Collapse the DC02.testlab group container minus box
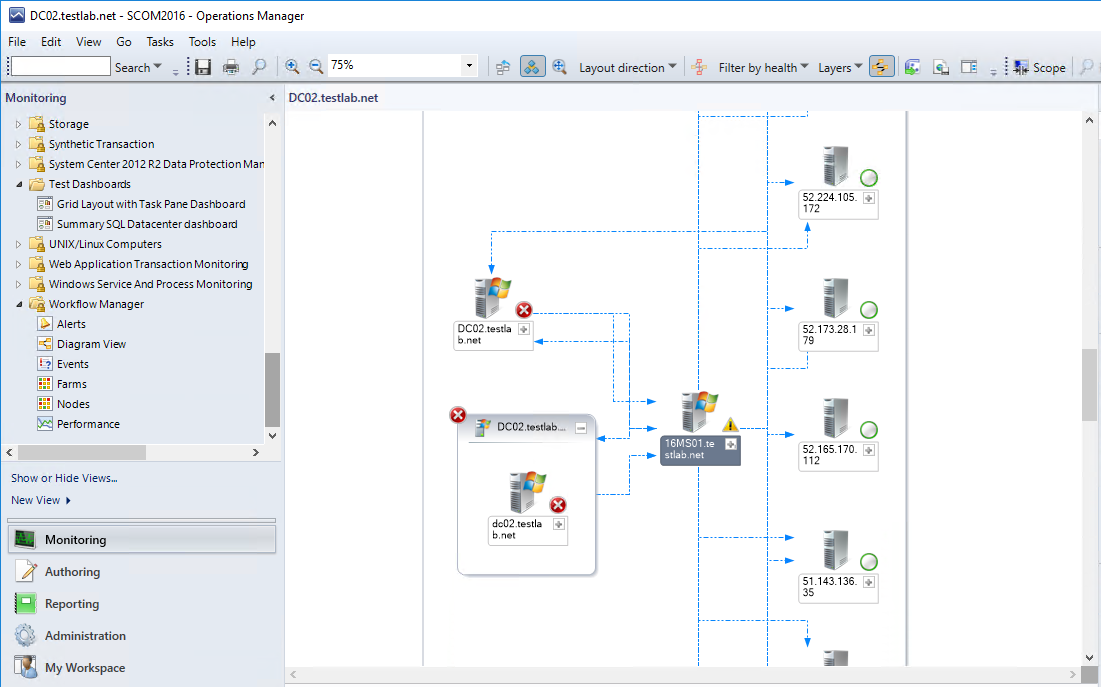1101x687 pixels. [581, 428]
